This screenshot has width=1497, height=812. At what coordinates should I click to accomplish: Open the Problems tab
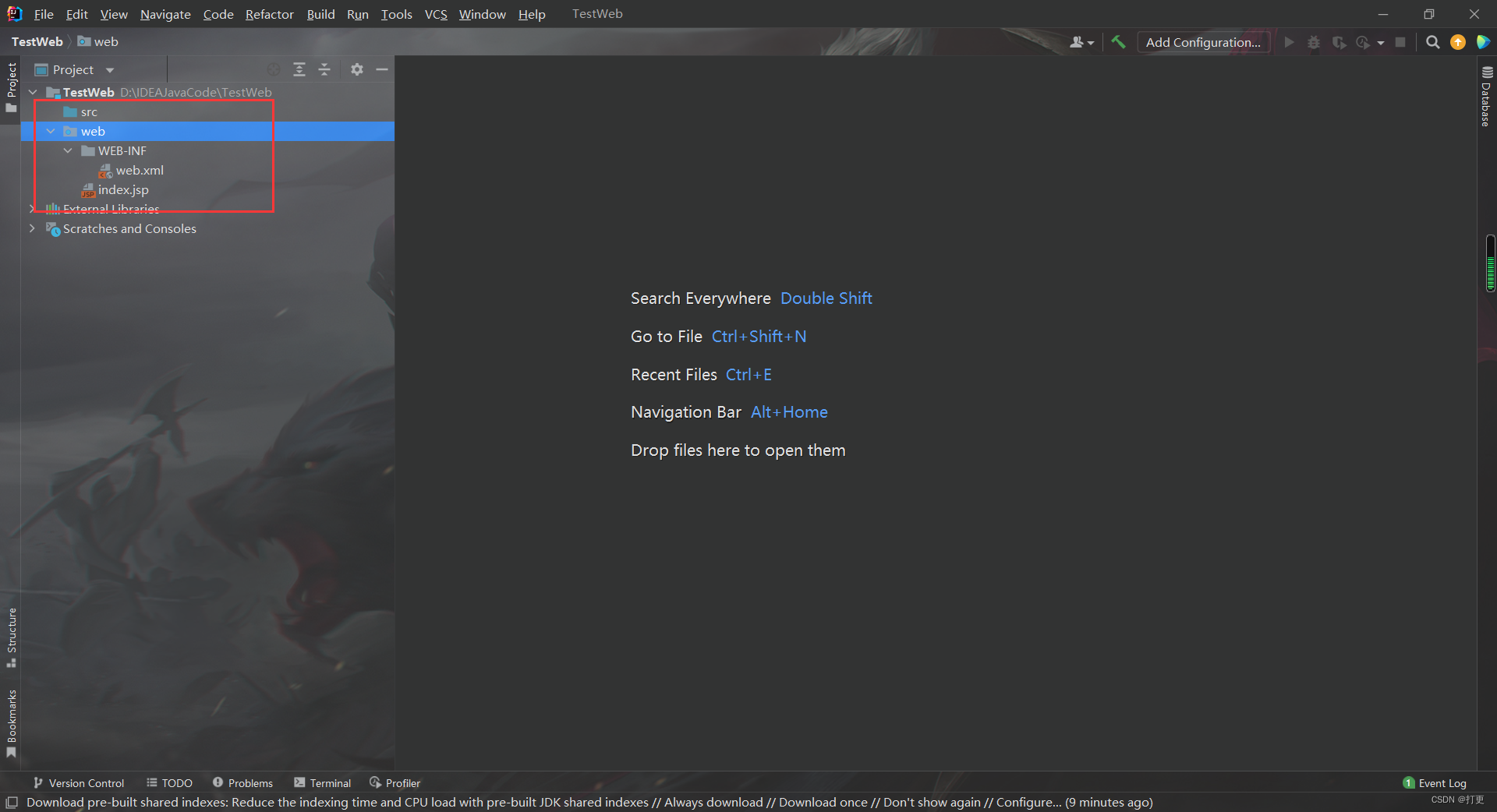(x=242, y=783)
